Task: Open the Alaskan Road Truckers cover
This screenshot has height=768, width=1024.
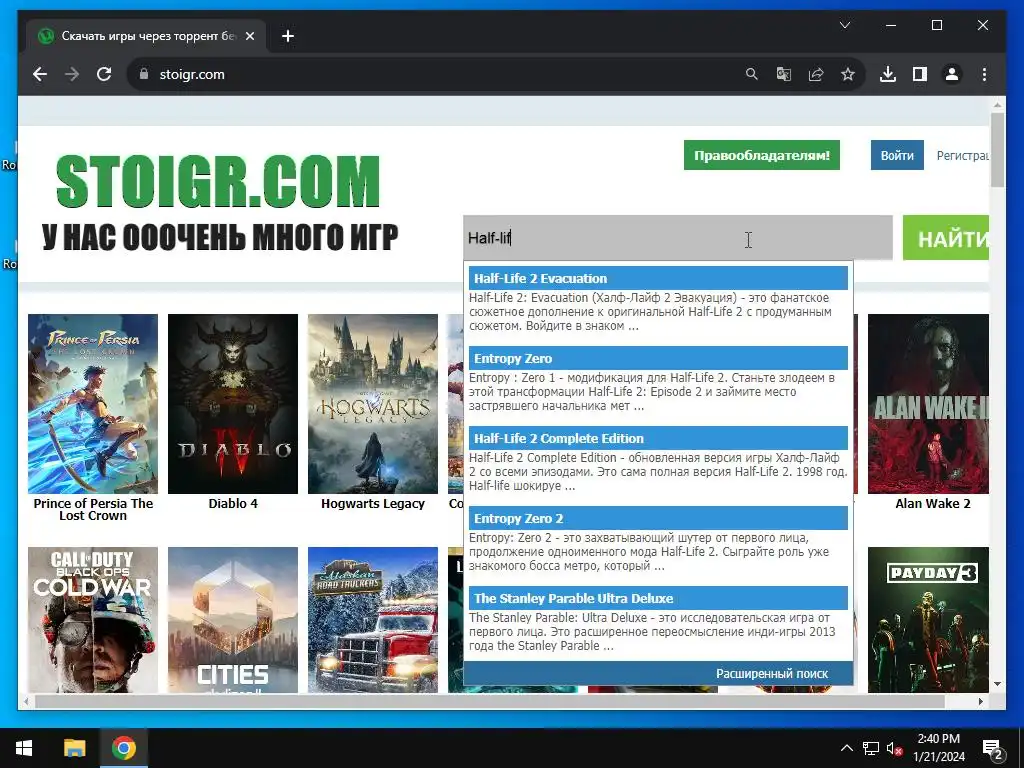Action: pyautogui.click(x=373, y=620)
